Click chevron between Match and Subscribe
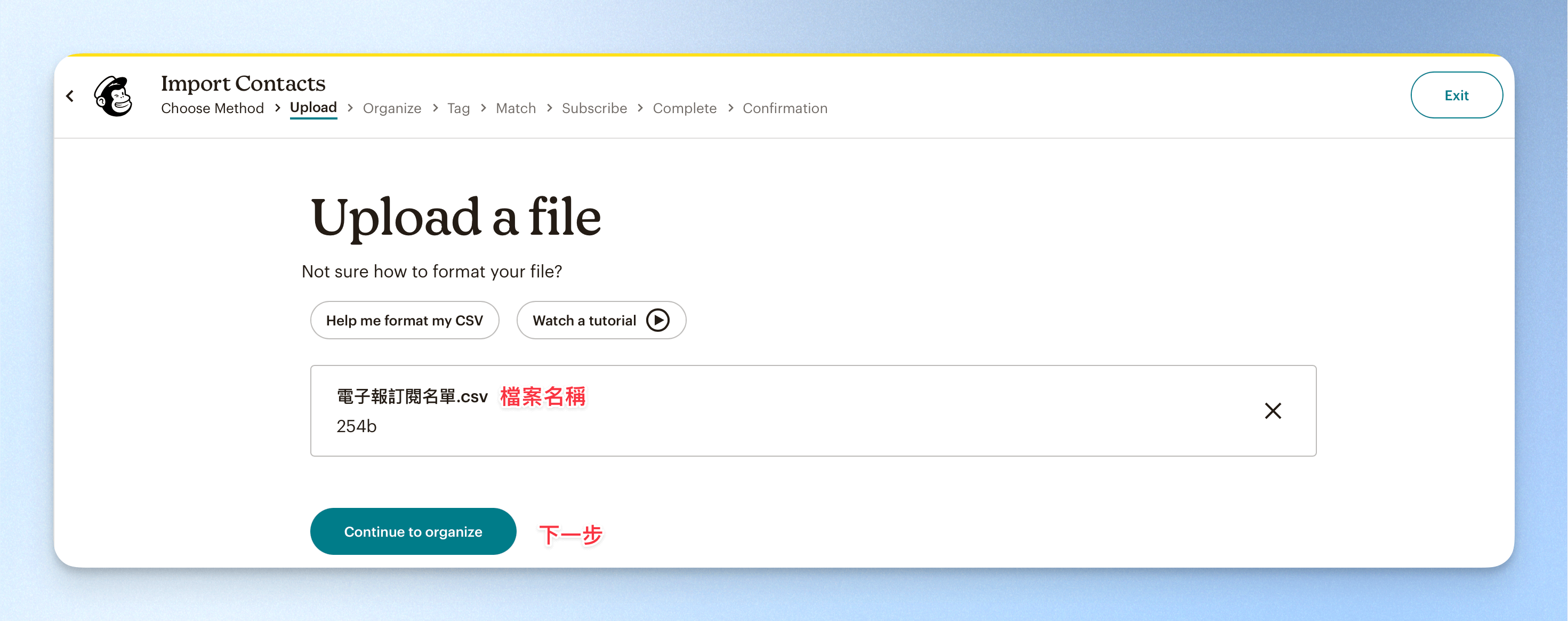 (550, 108)
